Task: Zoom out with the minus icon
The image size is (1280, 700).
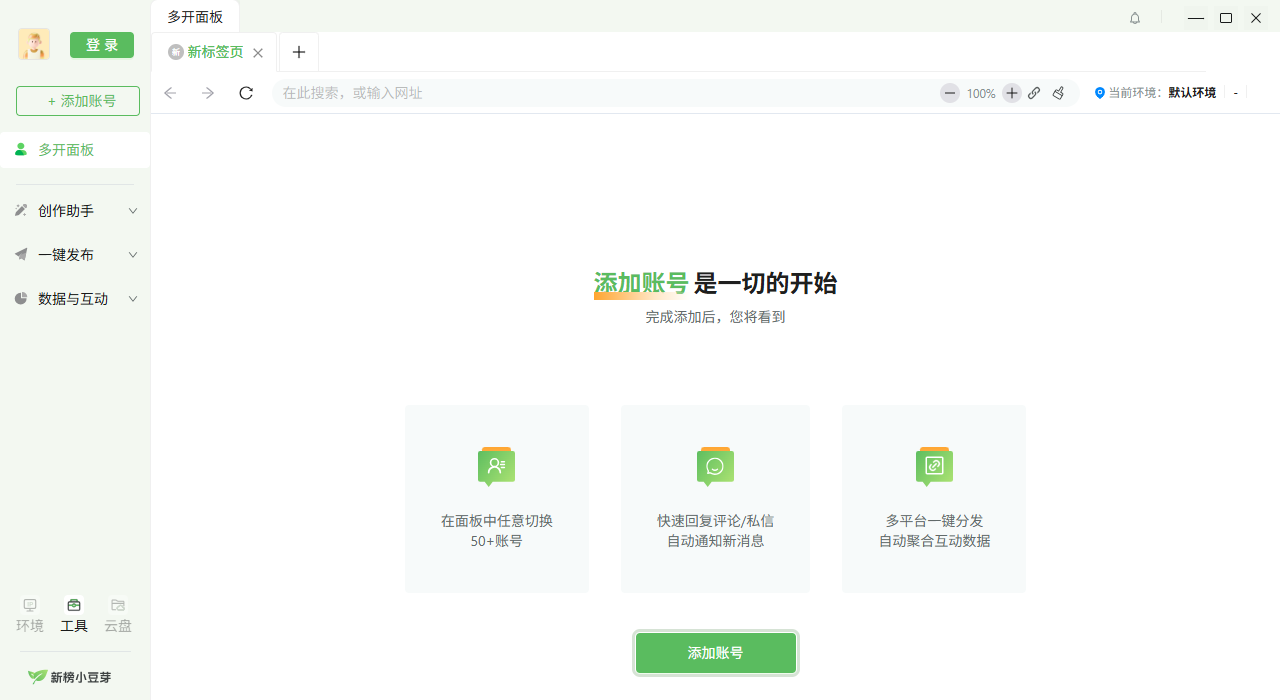Action: [x=950, y=93]
